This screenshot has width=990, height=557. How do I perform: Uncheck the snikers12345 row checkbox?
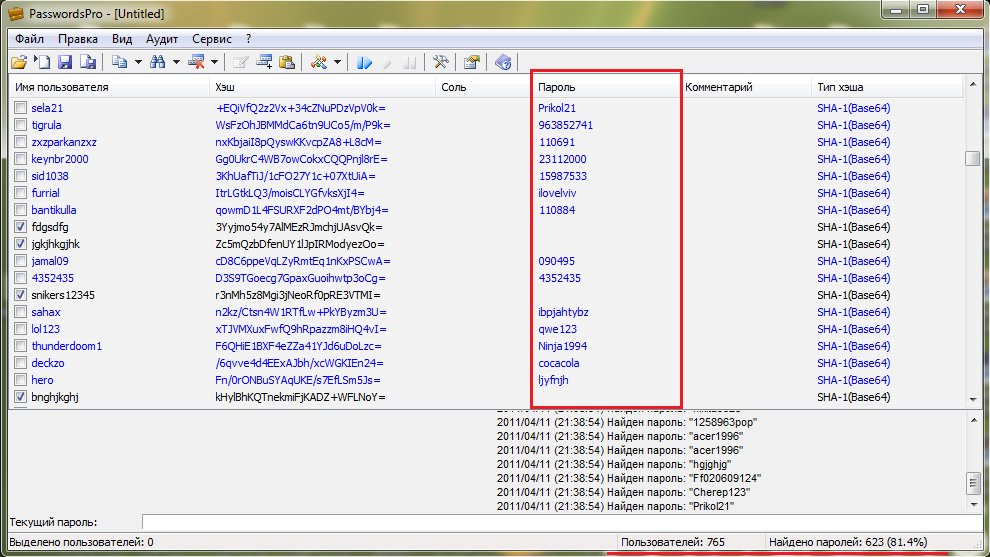point(20,295)
